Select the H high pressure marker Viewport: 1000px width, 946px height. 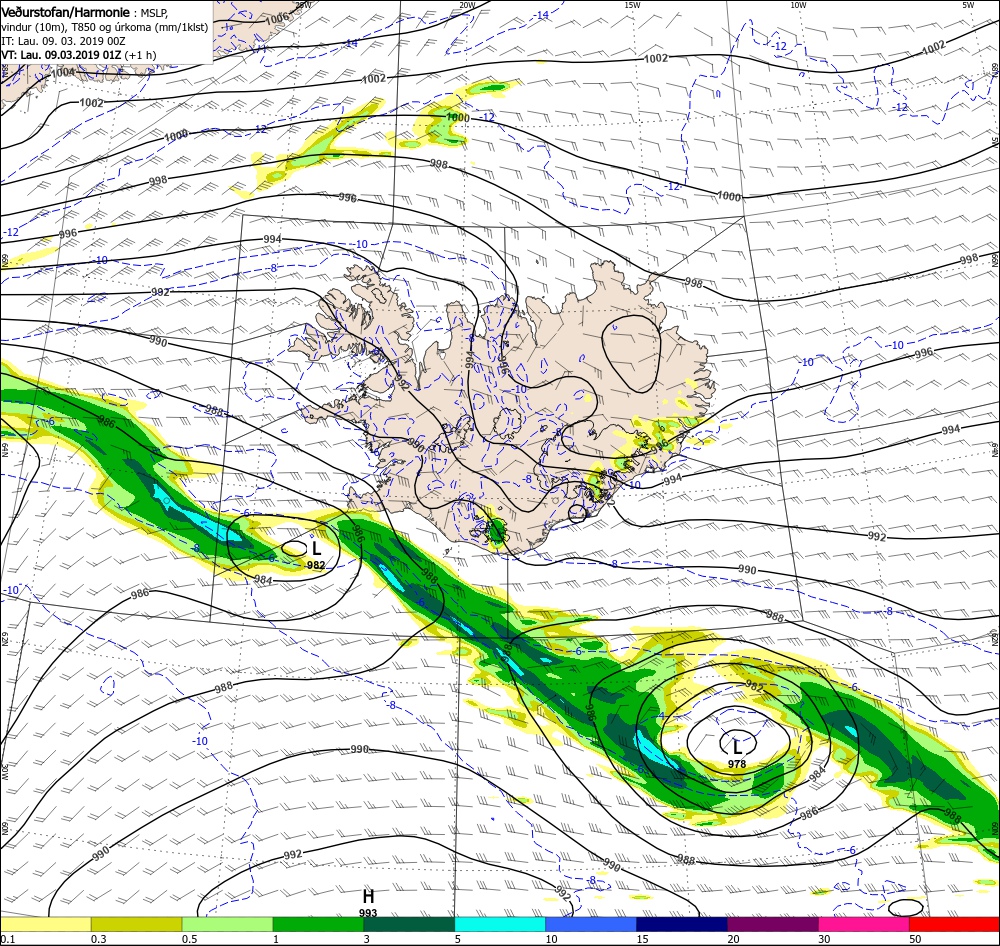click(368, 896)
